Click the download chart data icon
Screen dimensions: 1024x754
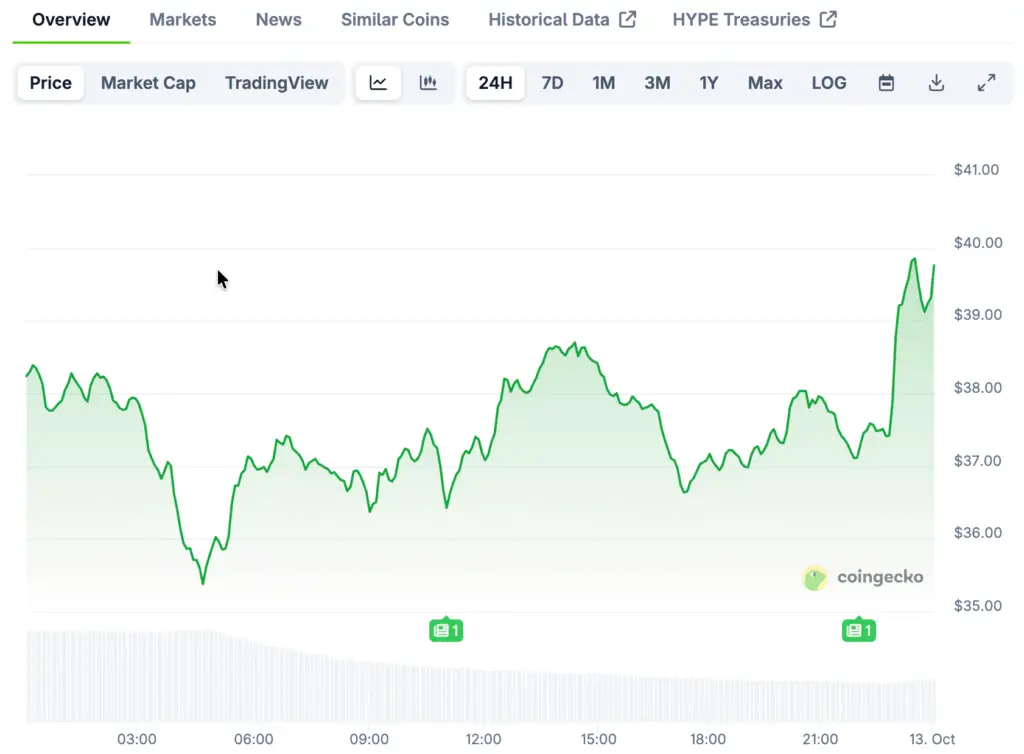click(x=936, y=83)
